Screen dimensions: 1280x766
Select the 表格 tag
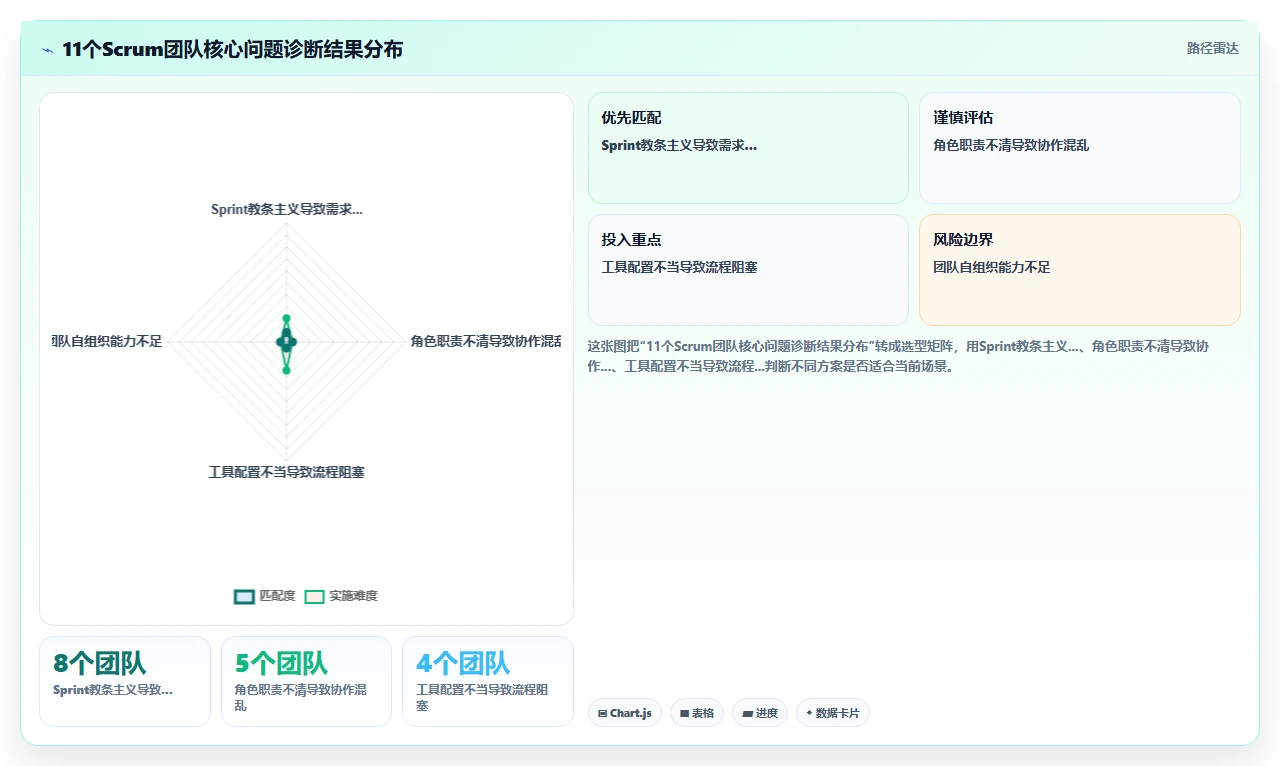pyautogui.click(x=697, y=713)
